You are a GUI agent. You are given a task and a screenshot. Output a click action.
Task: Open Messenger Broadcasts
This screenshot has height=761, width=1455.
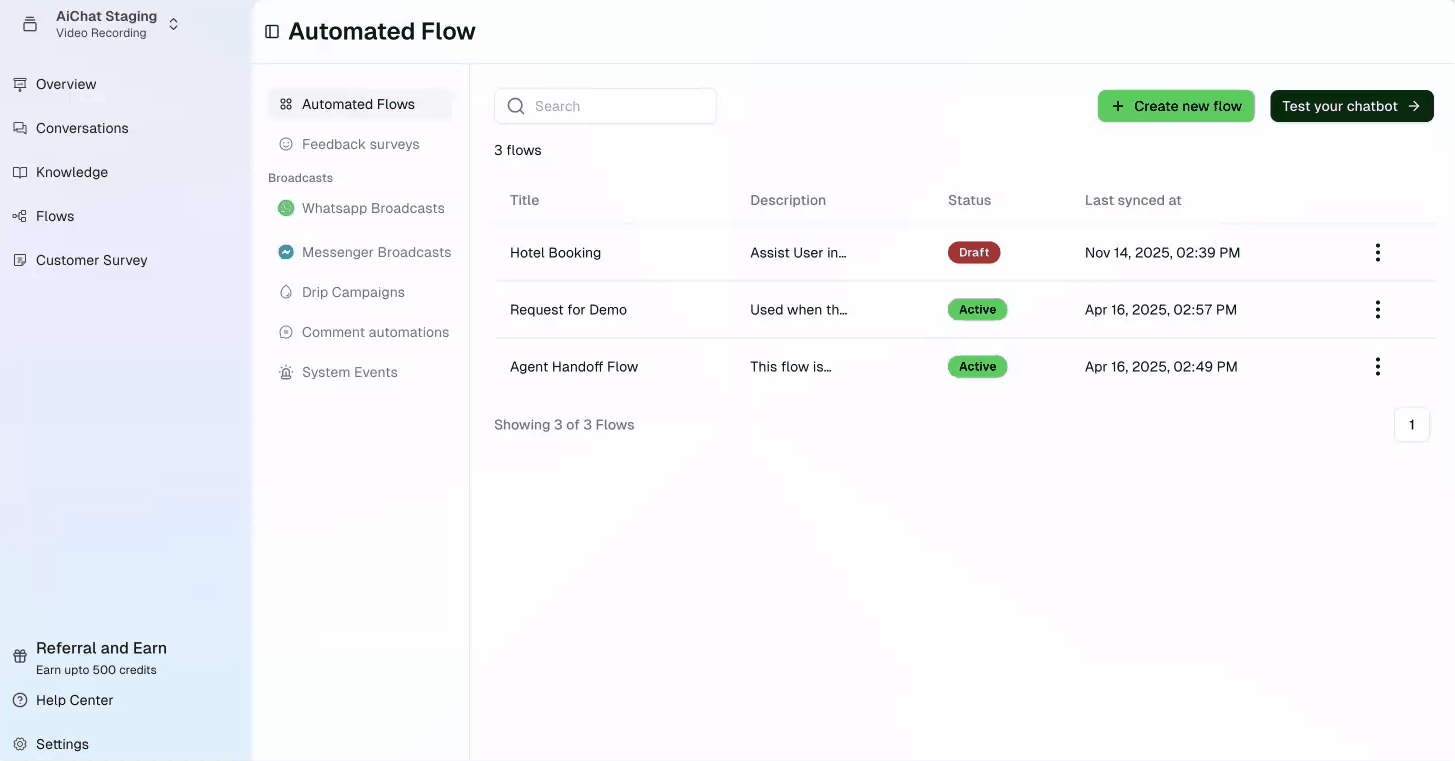pos(377,252)
